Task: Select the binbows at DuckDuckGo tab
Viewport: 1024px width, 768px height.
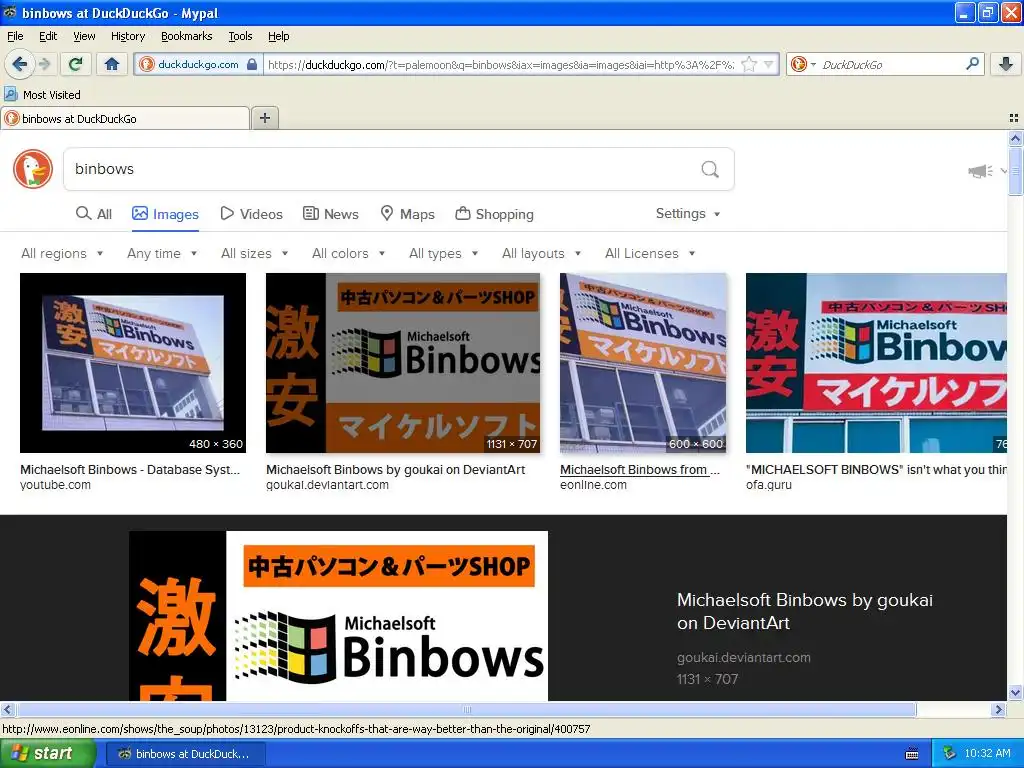Action: 125,118
